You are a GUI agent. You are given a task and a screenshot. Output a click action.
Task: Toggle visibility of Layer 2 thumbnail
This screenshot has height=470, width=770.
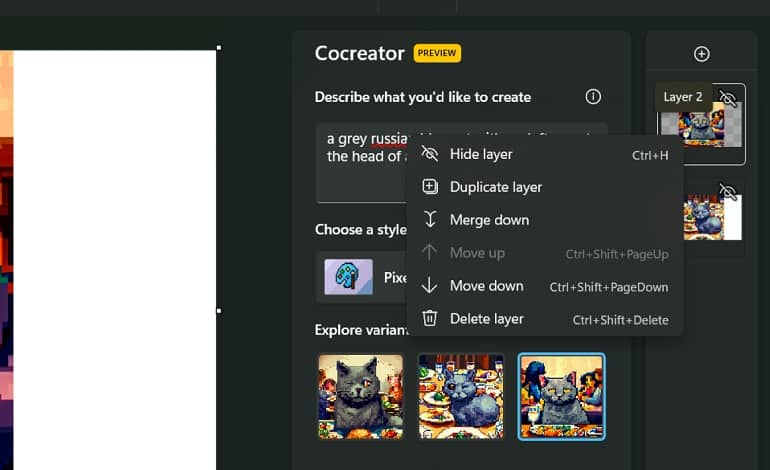point(728,98)
